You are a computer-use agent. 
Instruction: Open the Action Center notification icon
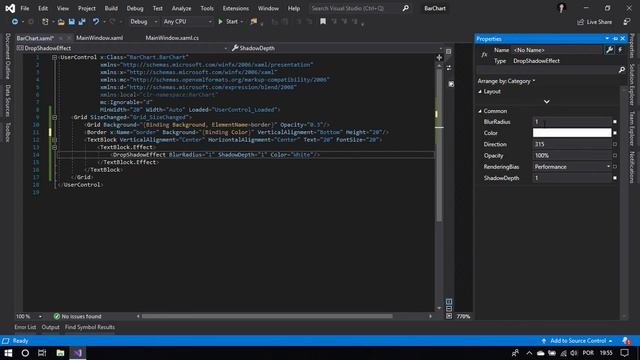[624, 353]
